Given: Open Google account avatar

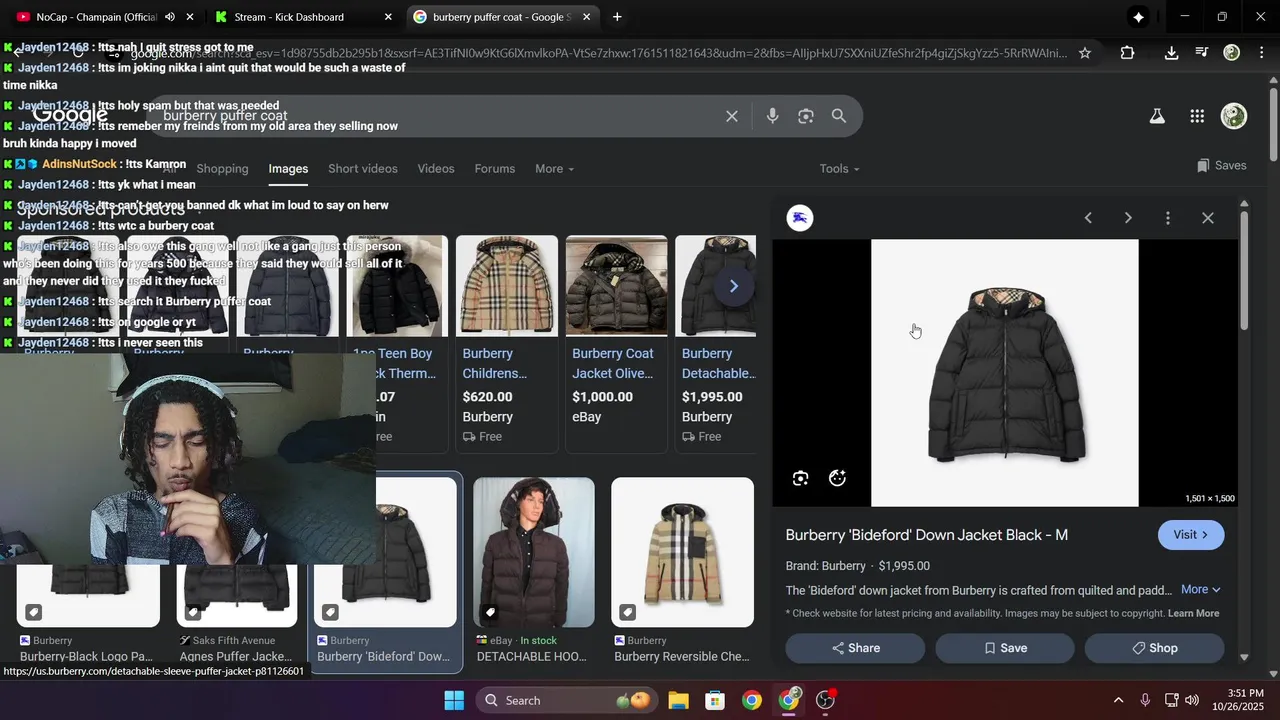Looking at the screenshot, I should pos(1234,116).
